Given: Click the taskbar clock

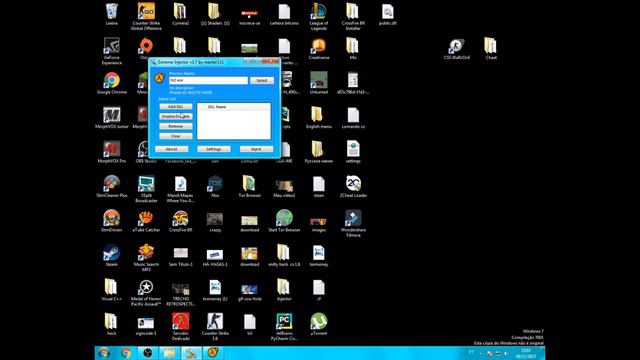Looking at the screenshot, I should pyautogui.click(x=525, y=353).
